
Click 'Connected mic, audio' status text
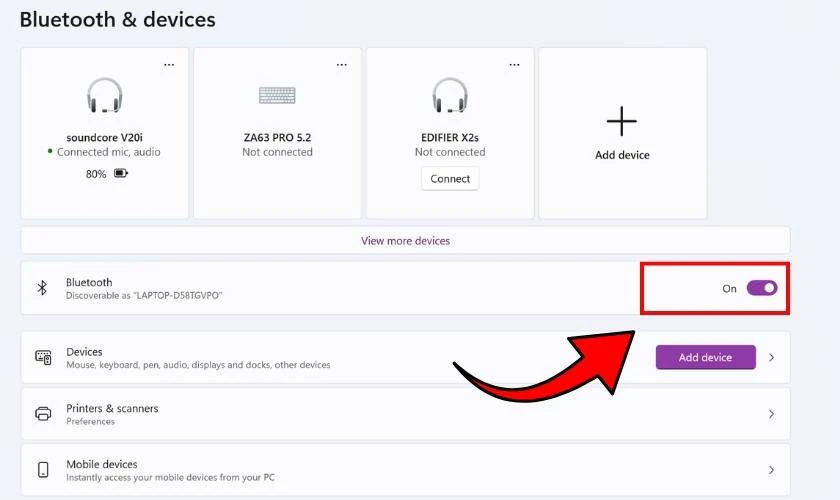[109, 152]
